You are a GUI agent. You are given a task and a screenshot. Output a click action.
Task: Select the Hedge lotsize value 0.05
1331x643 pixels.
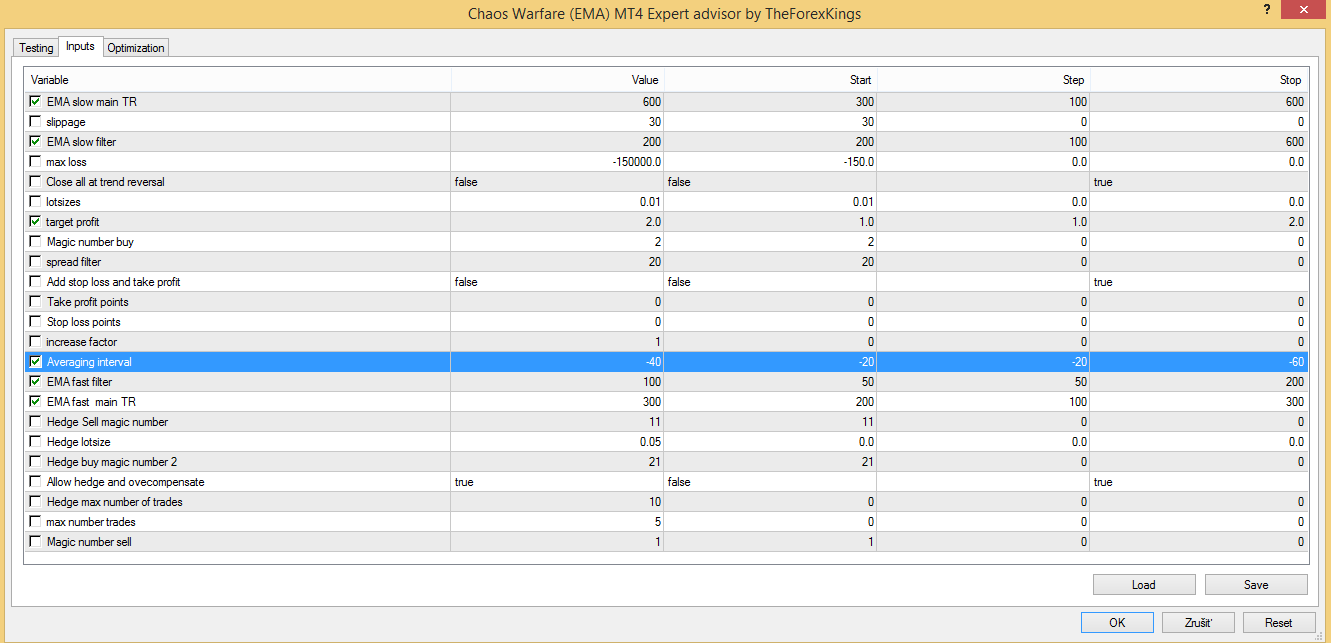point(557,442)
